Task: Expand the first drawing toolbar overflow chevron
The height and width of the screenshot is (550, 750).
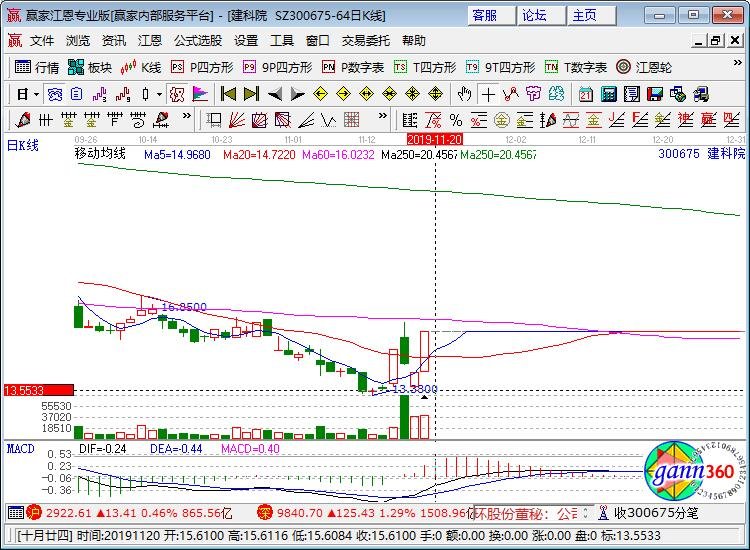Action: 187,115
